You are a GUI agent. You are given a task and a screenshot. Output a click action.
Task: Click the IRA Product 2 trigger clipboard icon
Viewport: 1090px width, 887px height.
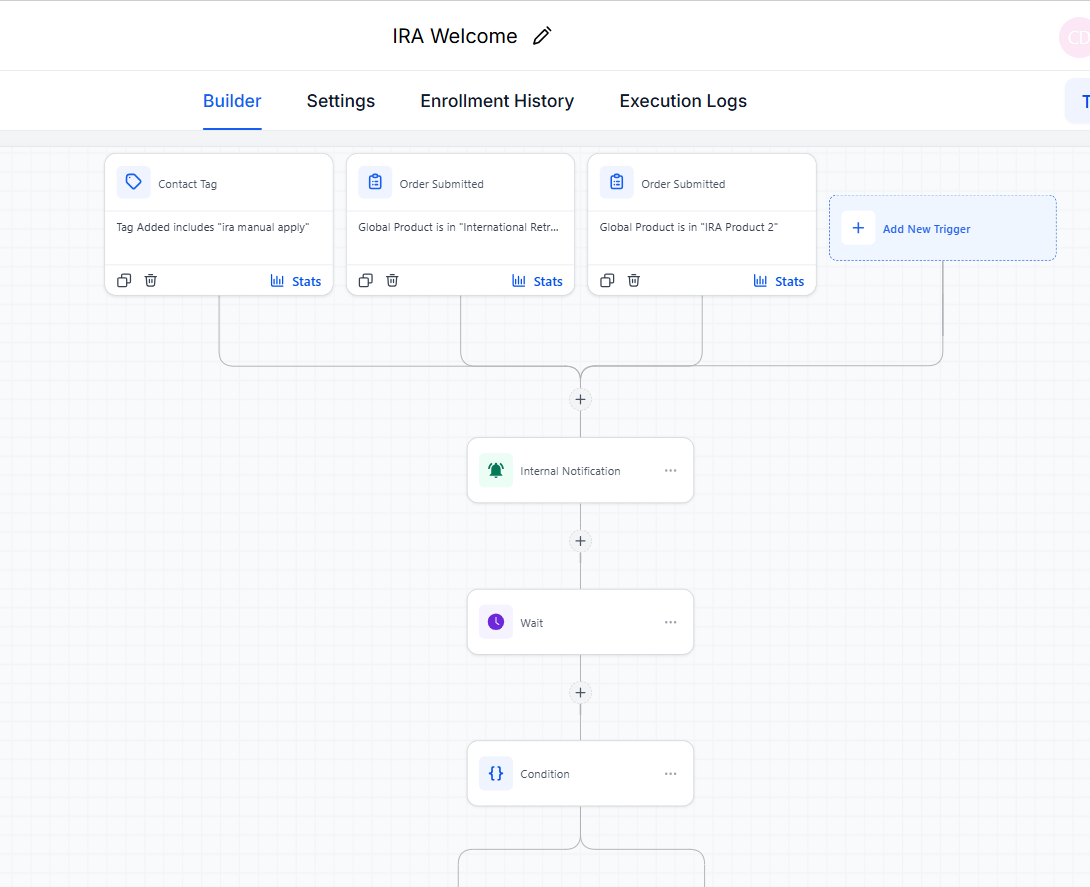(x=617, y=182)
